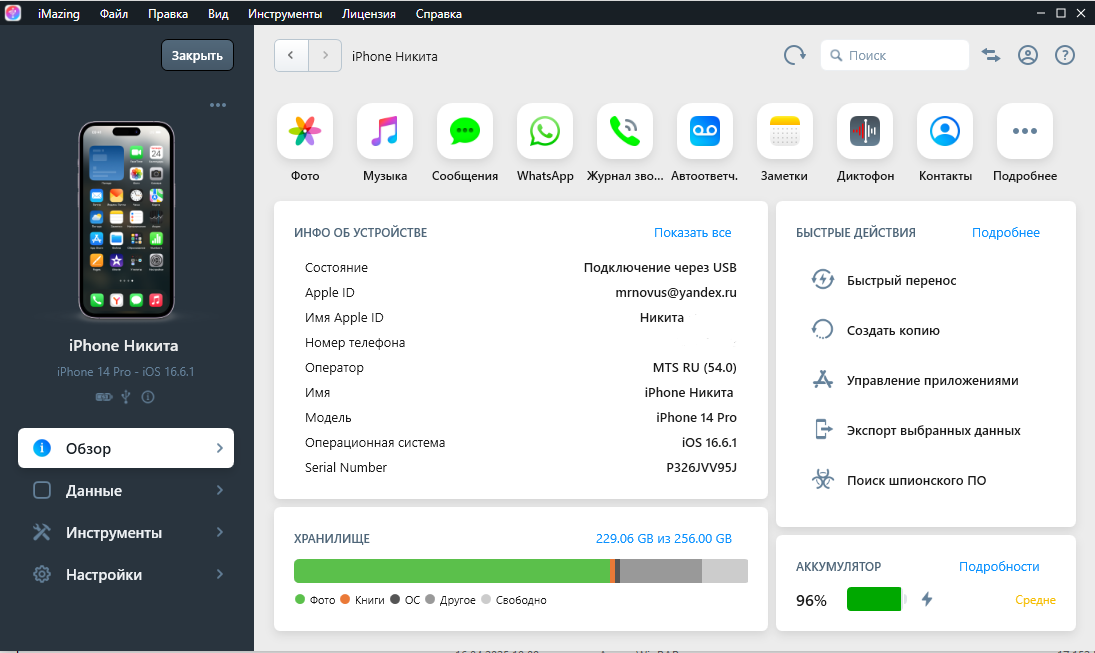Open the Music app icon

(385, 131)
